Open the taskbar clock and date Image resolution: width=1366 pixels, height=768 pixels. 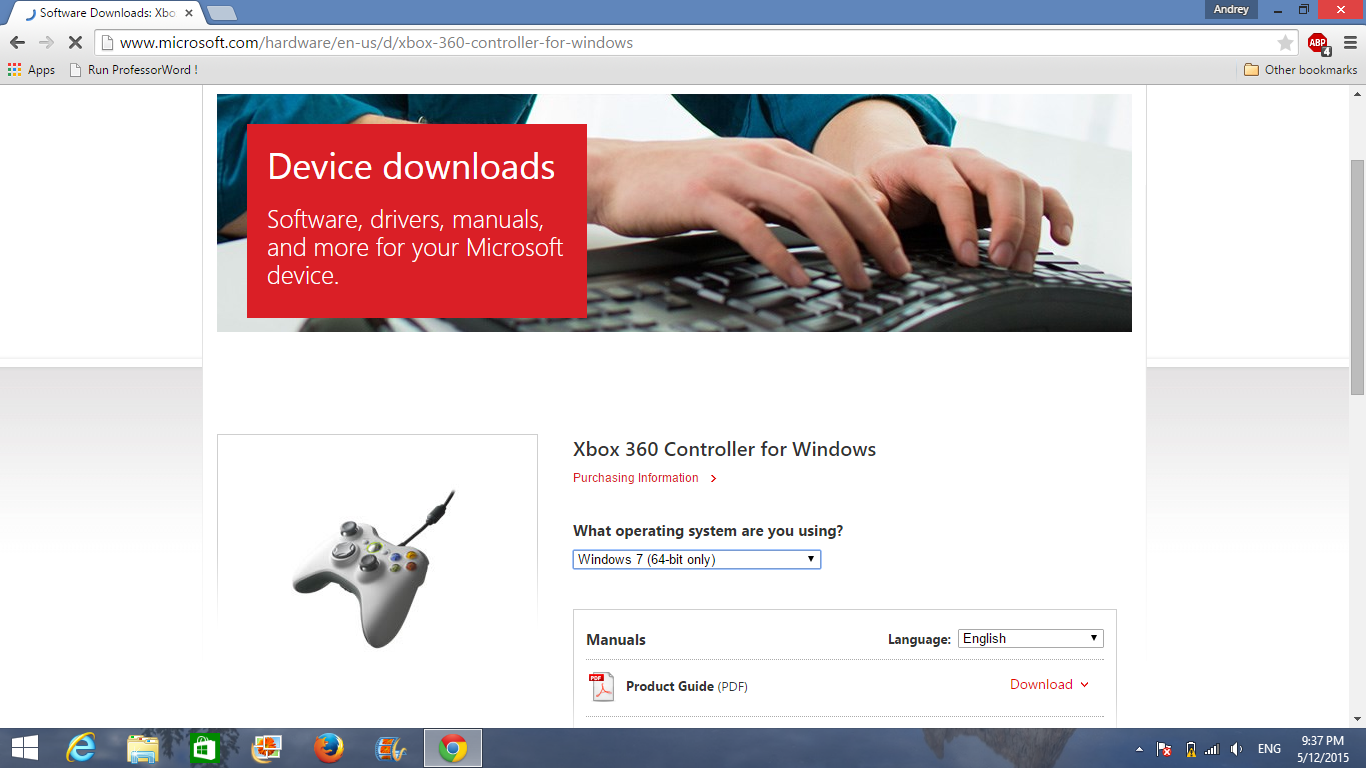point(1323,748)
